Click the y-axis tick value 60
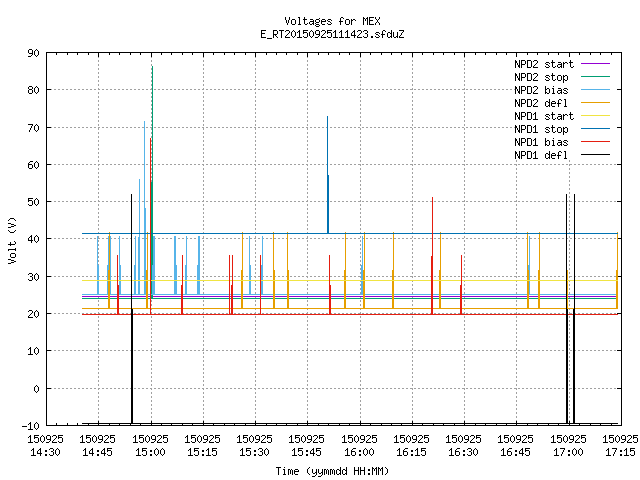 pyautogui.click(x=33, y=165)
